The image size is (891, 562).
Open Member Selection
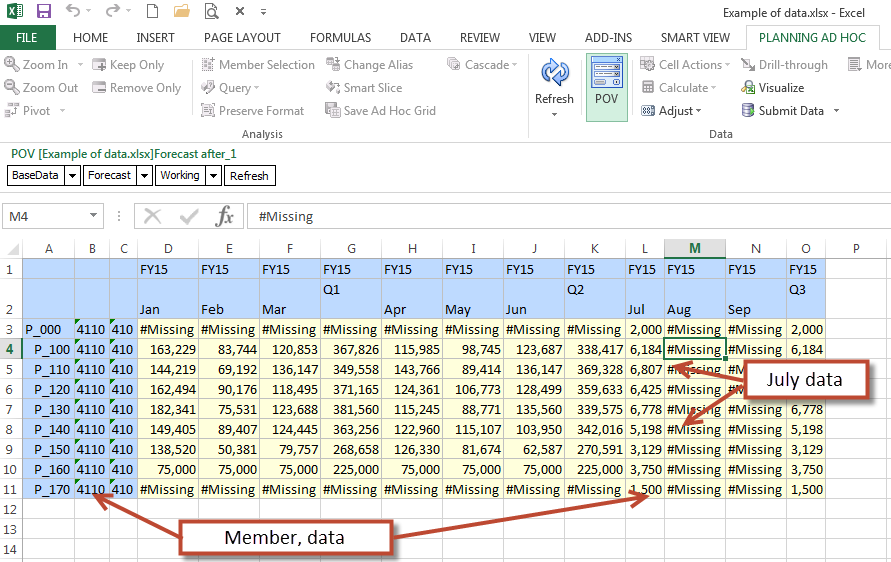pyautogui.click(x=258, y=65)
